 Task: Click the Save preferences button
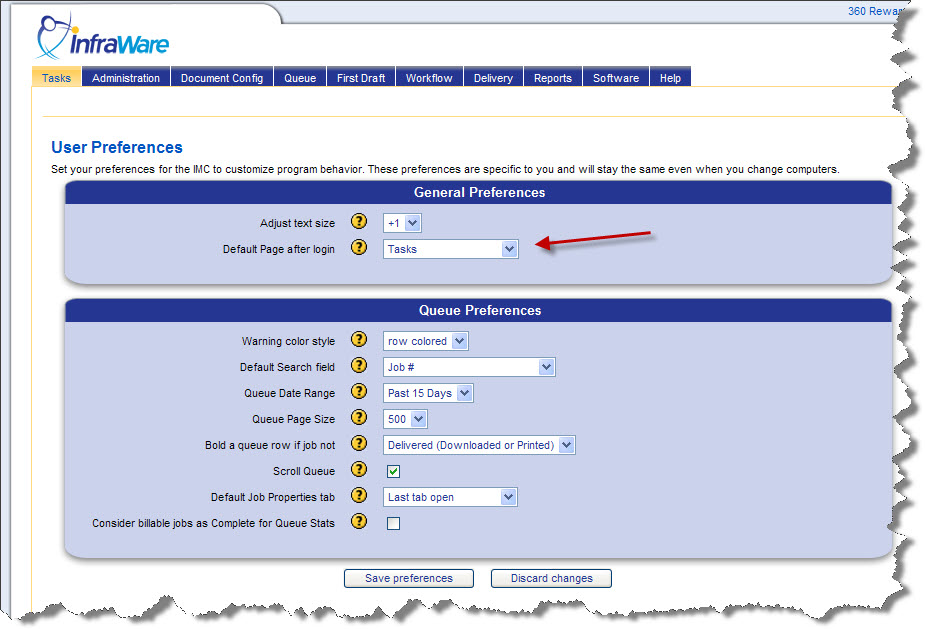(408, 578)
